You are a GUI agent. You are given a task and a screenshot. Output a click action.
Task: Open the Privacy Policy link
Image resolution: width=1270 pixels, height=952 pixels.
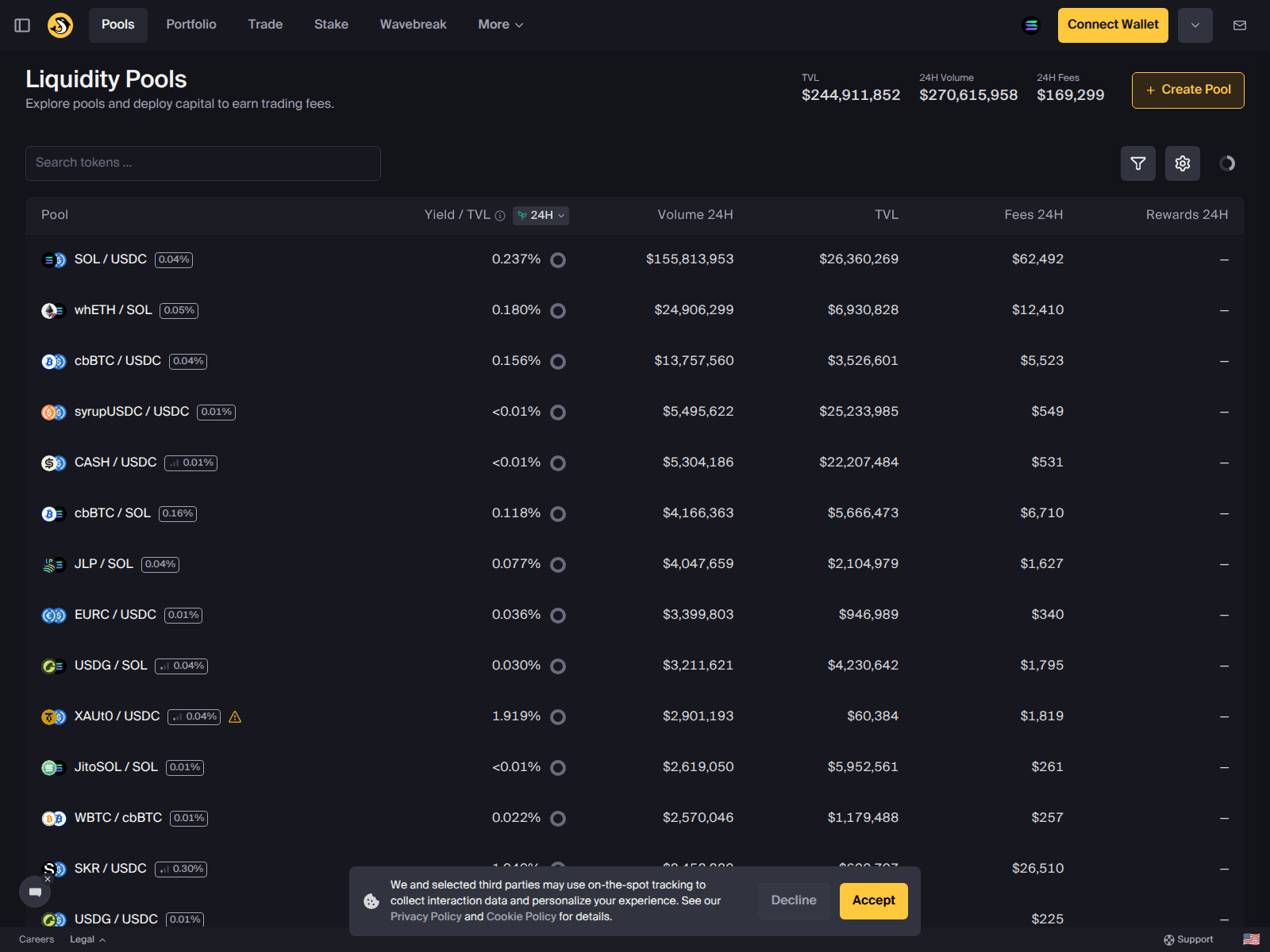[x=425, y=917]
